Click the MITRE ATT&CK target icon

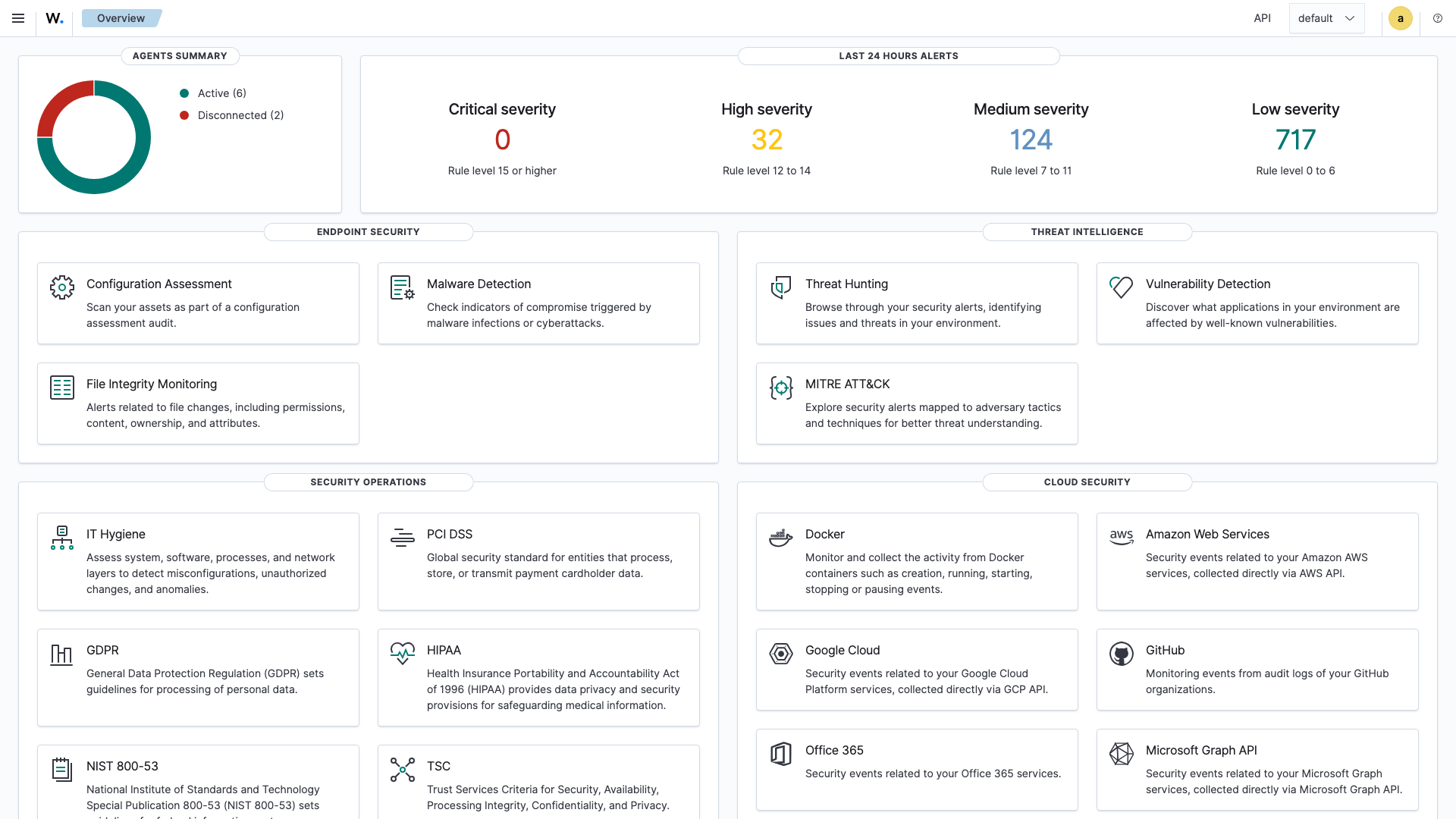[x=781, y=388]
